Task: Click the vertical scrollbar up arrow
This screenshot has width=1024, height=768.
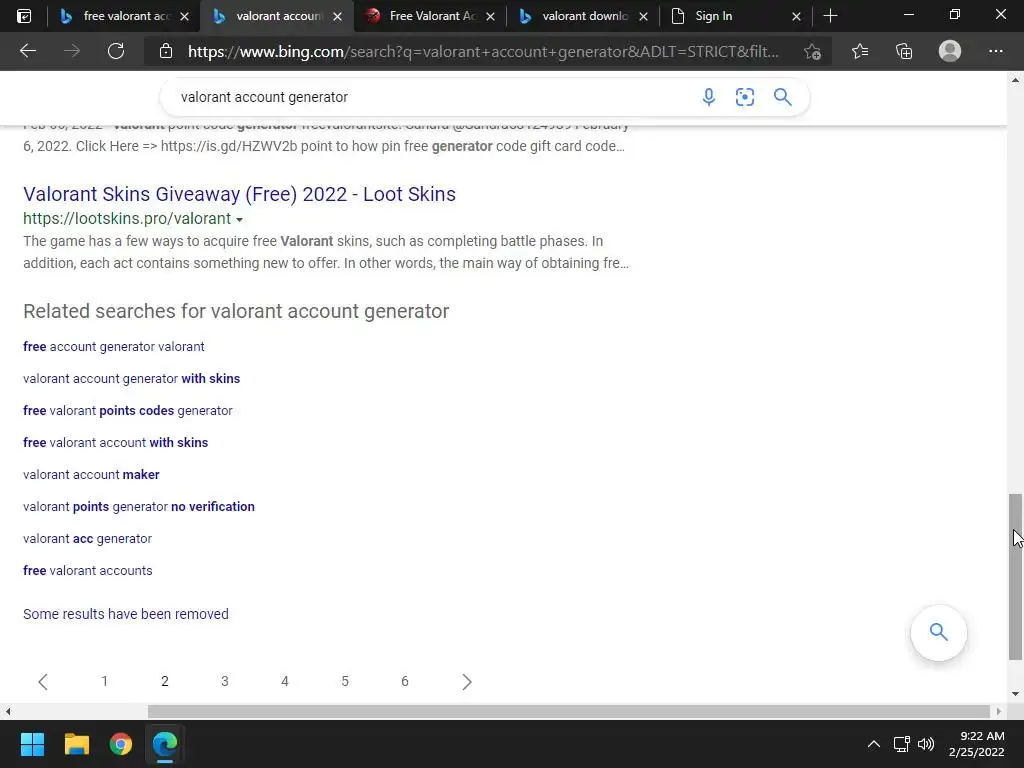Action: coord(1015,80)
